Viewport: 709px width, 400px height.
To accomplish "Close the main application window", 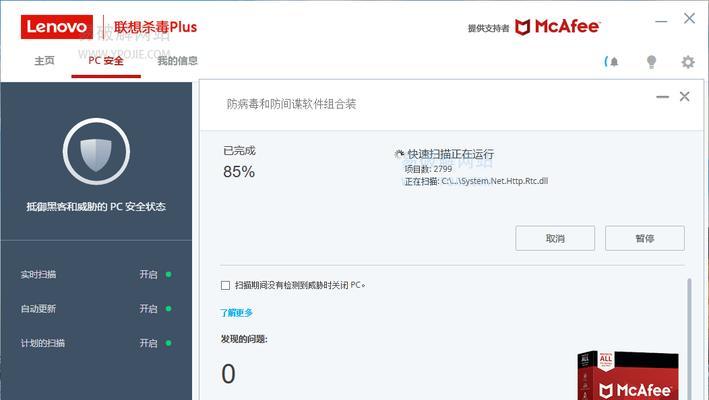I will [x=689, y=19].
